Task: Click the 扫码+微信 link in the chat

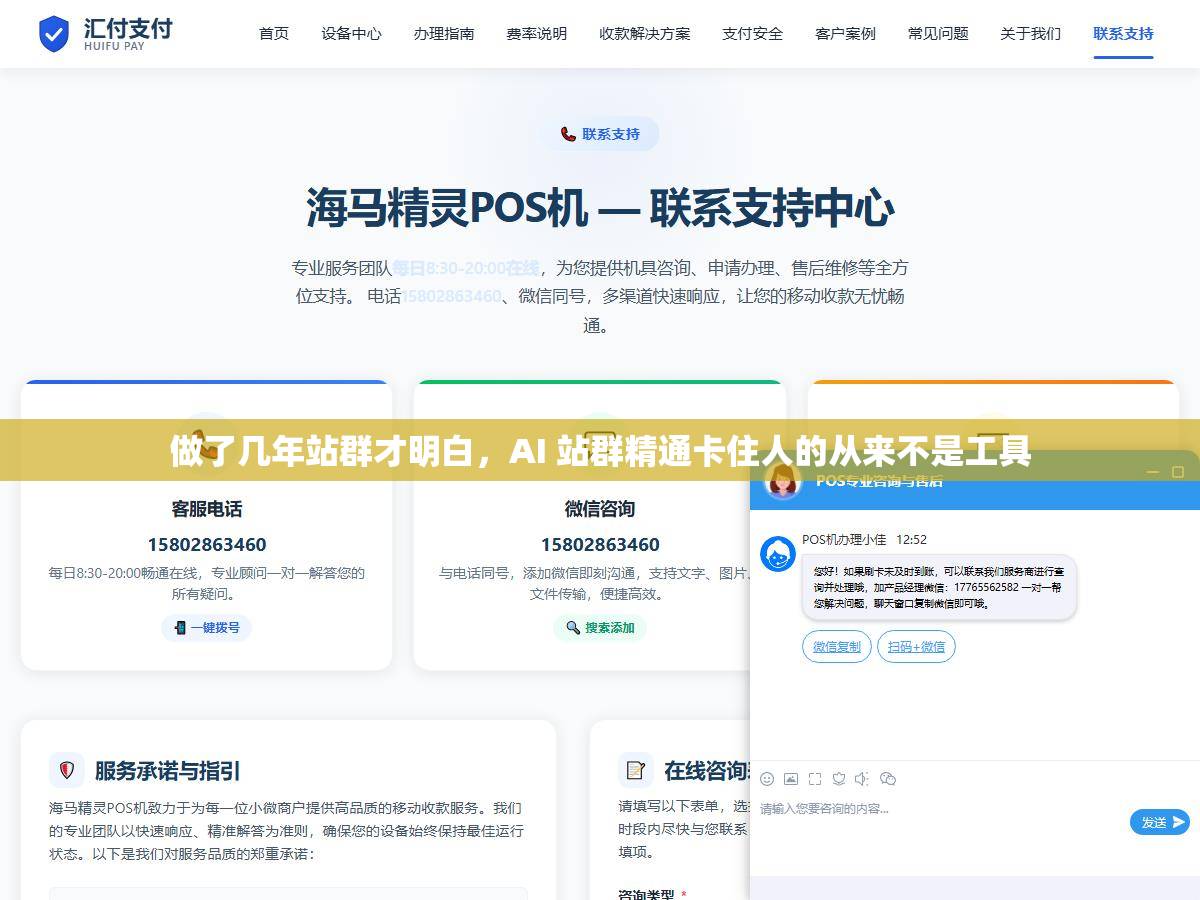Action: (916, 647)
